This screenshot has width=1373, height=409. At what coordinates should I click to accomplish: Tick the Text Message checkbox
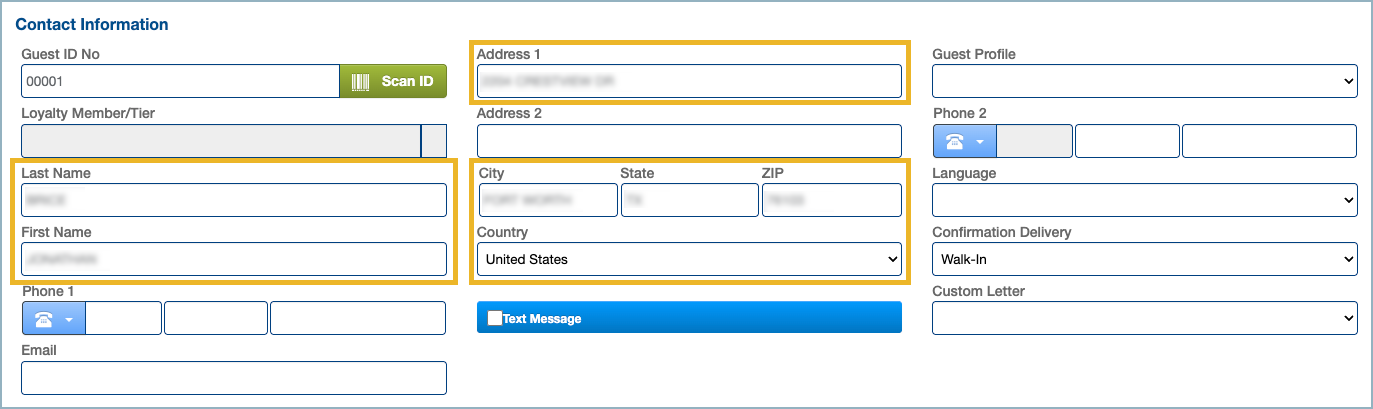coord(494,318)
